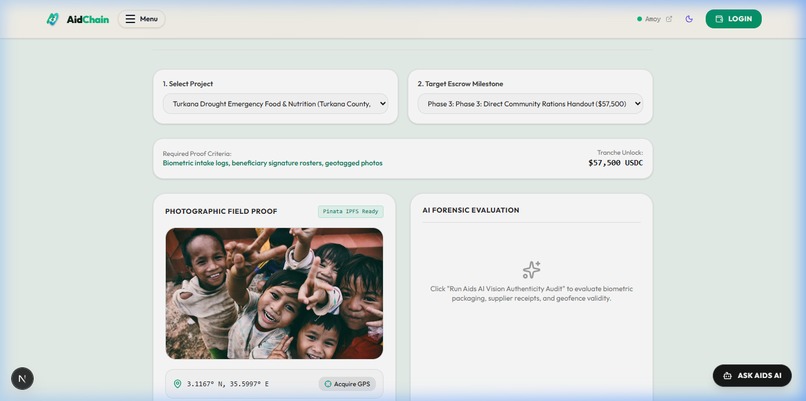Click the $57,500 USDC tranche amount
The width and height of the screenshot is (806, 401).
coord(615,163)
